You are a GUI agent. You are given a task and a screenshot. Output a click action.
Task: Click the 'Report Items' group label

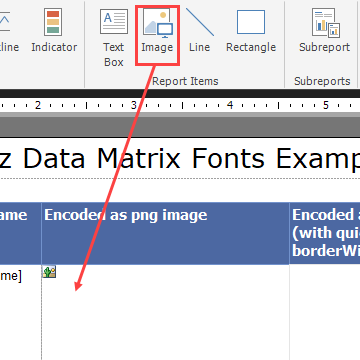coord(185,81)
